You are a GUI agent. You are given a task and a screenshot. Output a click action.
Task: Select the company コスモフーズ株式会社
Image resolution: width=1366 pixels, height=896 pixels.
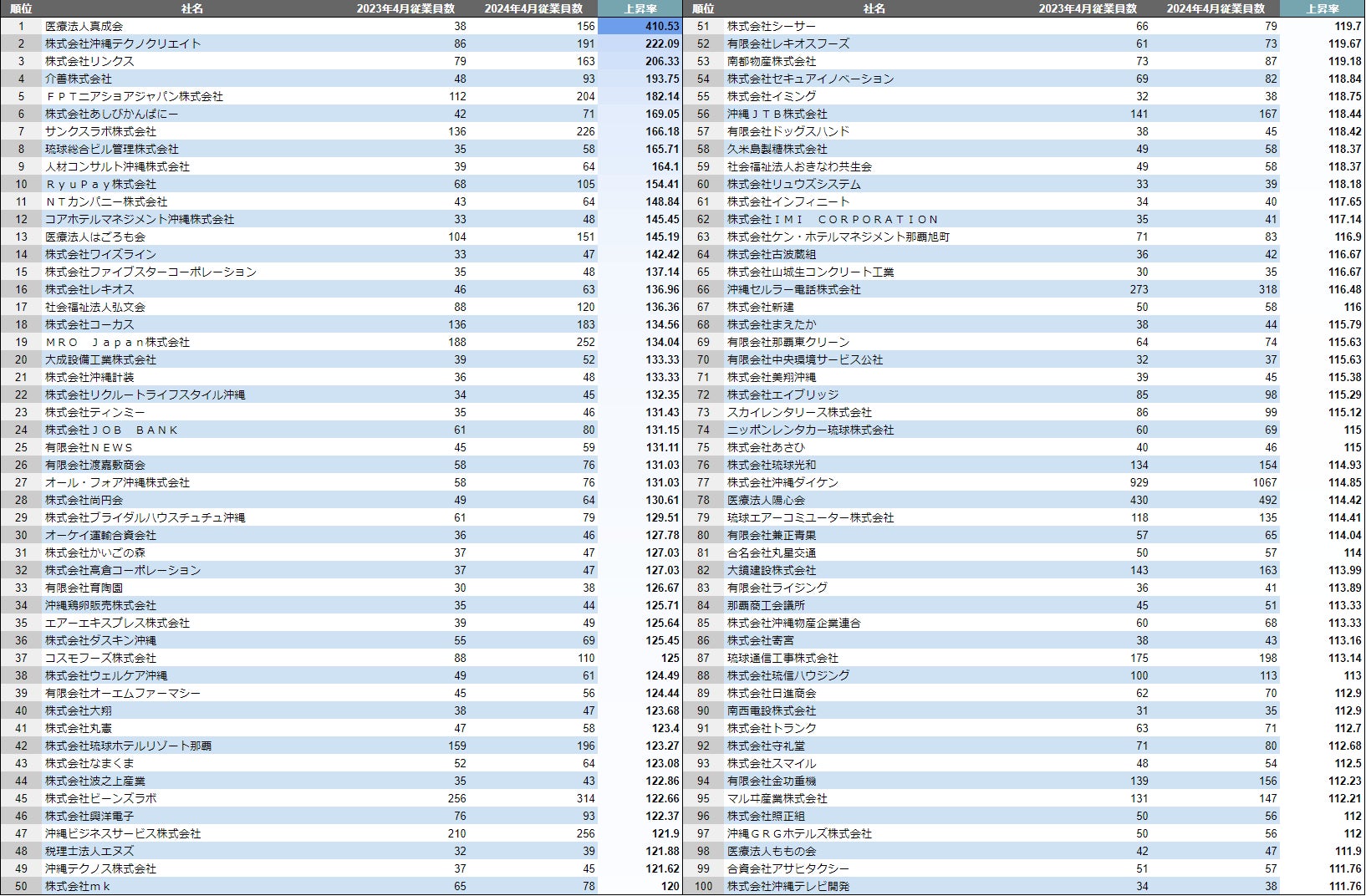click(100, 658)
